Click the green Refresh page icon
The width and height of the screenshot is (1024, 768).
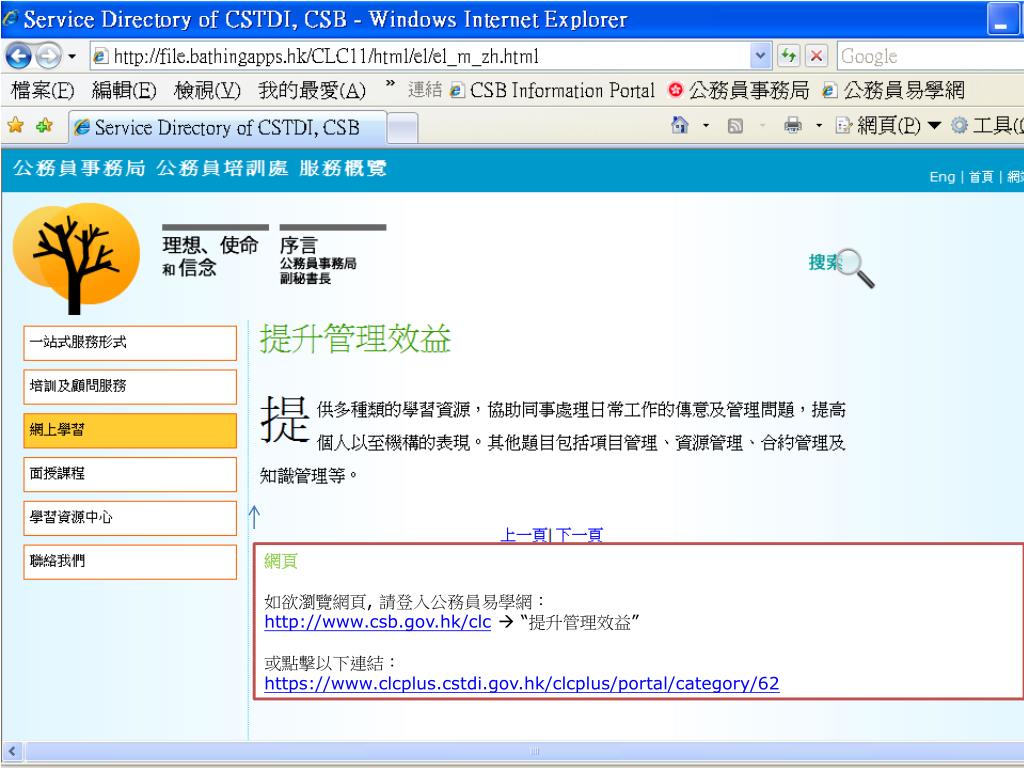[789, 56]
